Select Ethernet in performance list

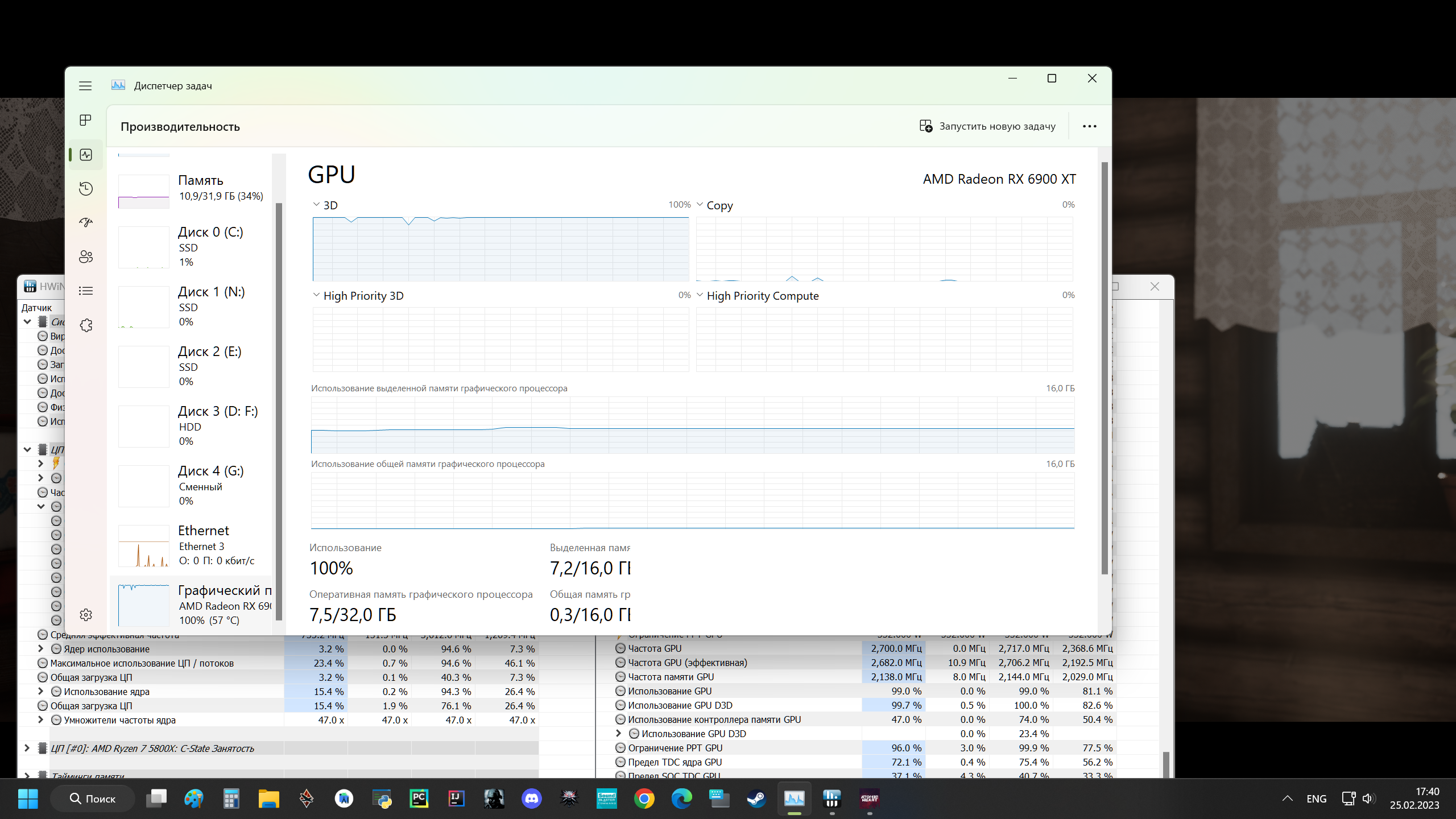(x=191, y=545)
